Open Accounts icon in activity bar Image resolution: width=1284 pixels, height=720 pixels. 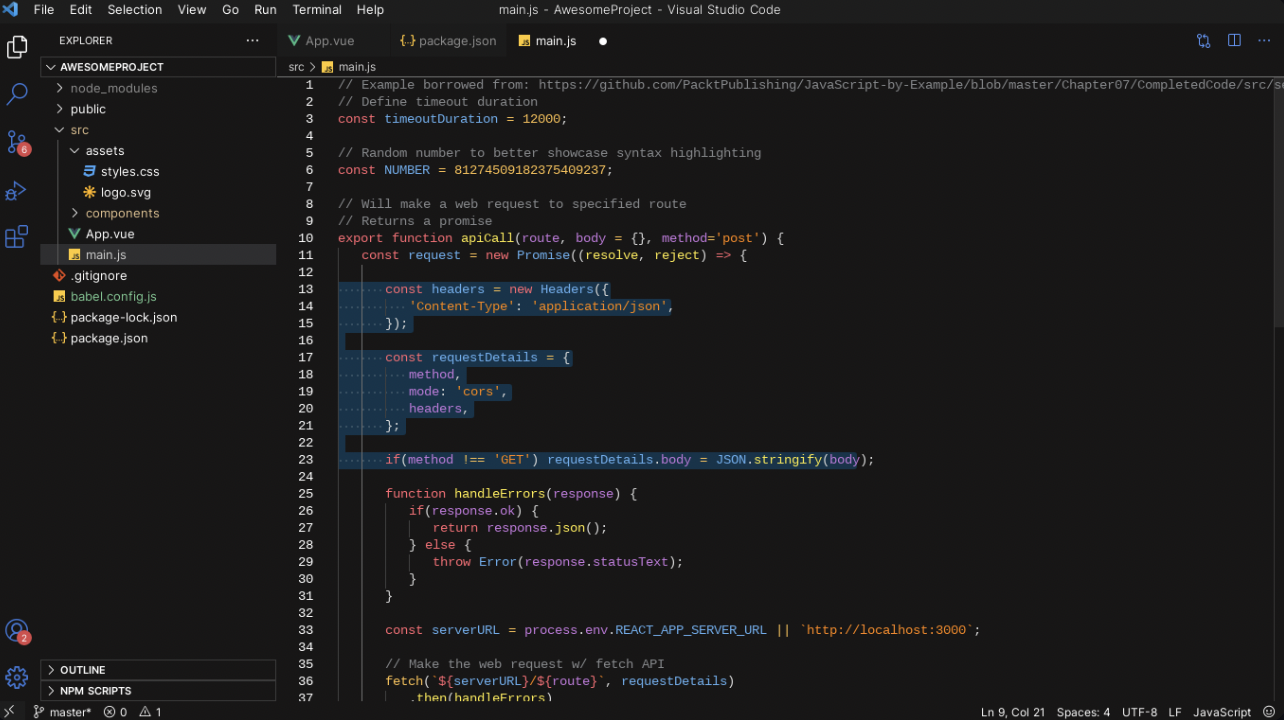[x=17, y=631]
